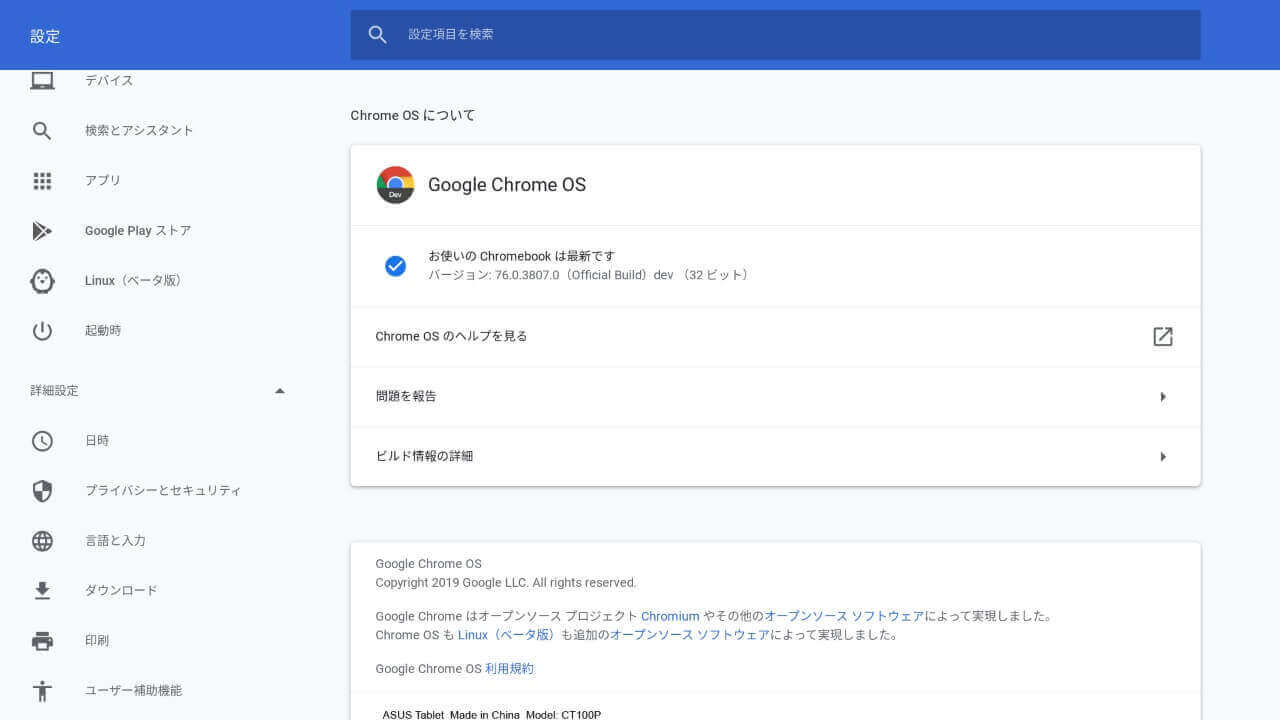Screen dimensions: 1280x720
Task: Click the power icon for 起動時
Action: (42, 331)
